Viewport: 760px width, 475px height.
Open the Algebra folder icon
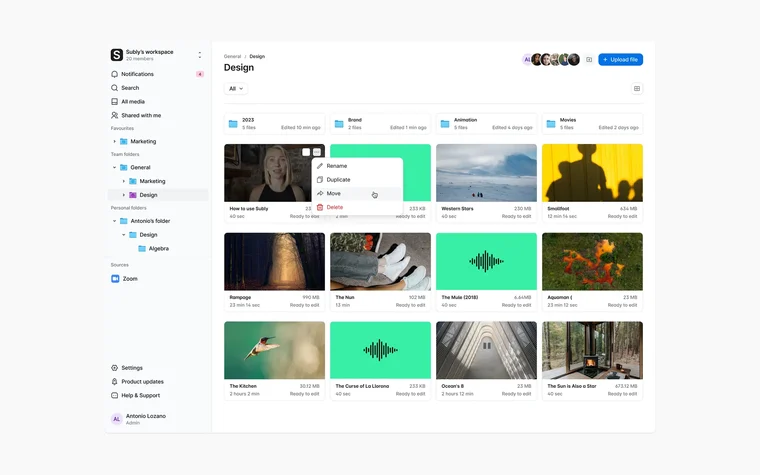point(142,249)
